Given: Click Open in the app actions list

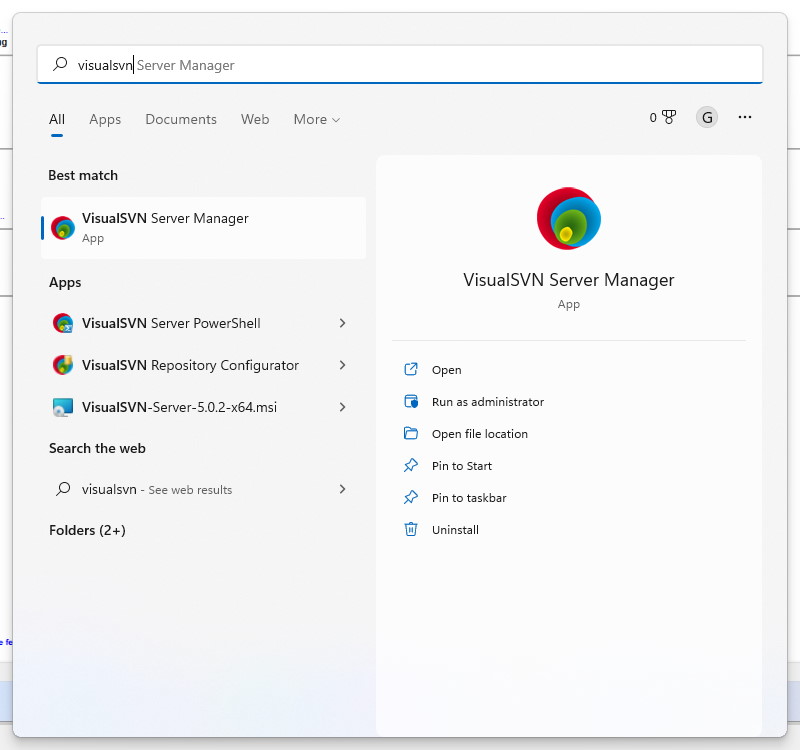Looking at the screenshot, I should (446, 370).
